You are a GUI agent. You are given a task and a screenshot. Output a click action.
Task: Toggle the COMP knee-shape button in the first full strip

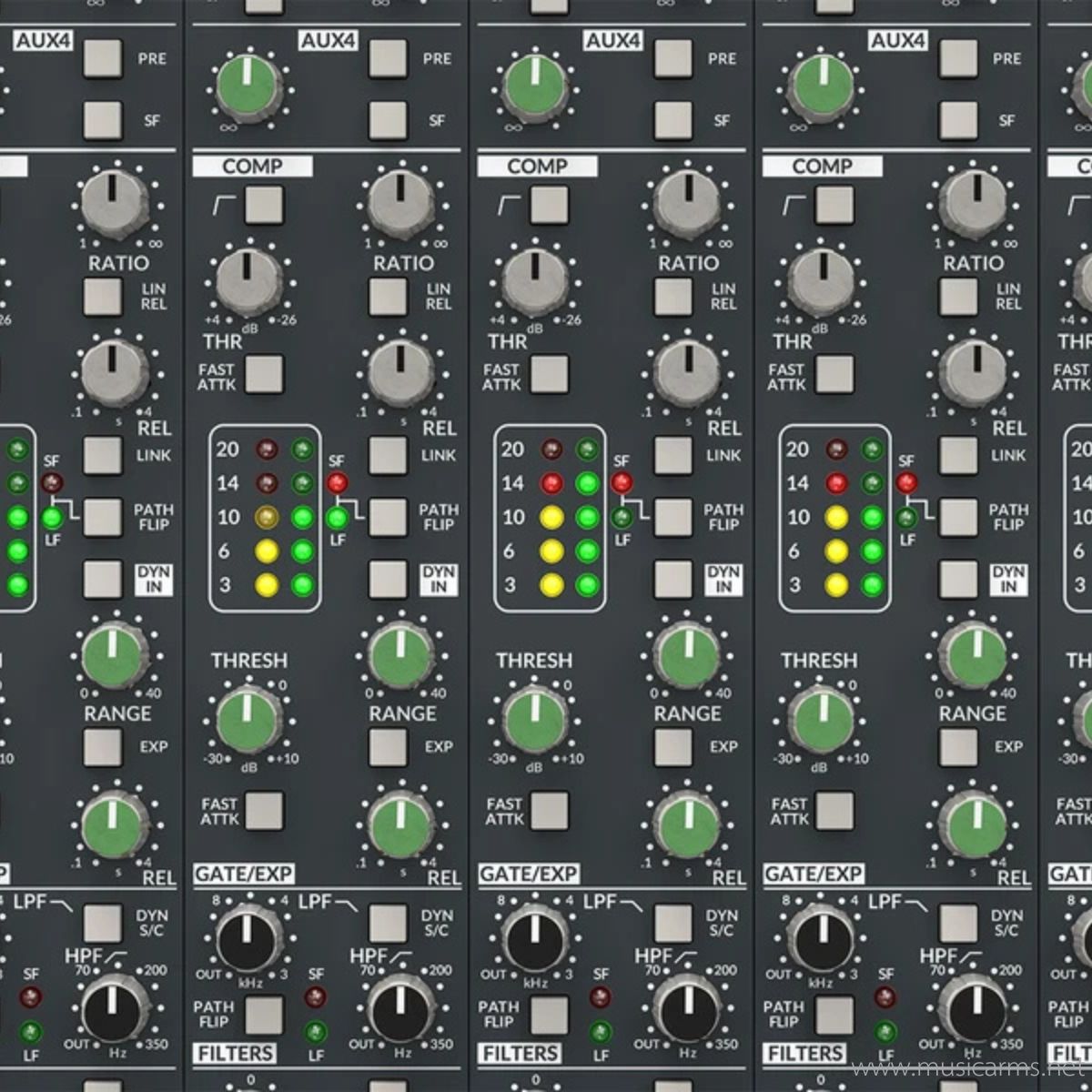(x=264, y=206)
